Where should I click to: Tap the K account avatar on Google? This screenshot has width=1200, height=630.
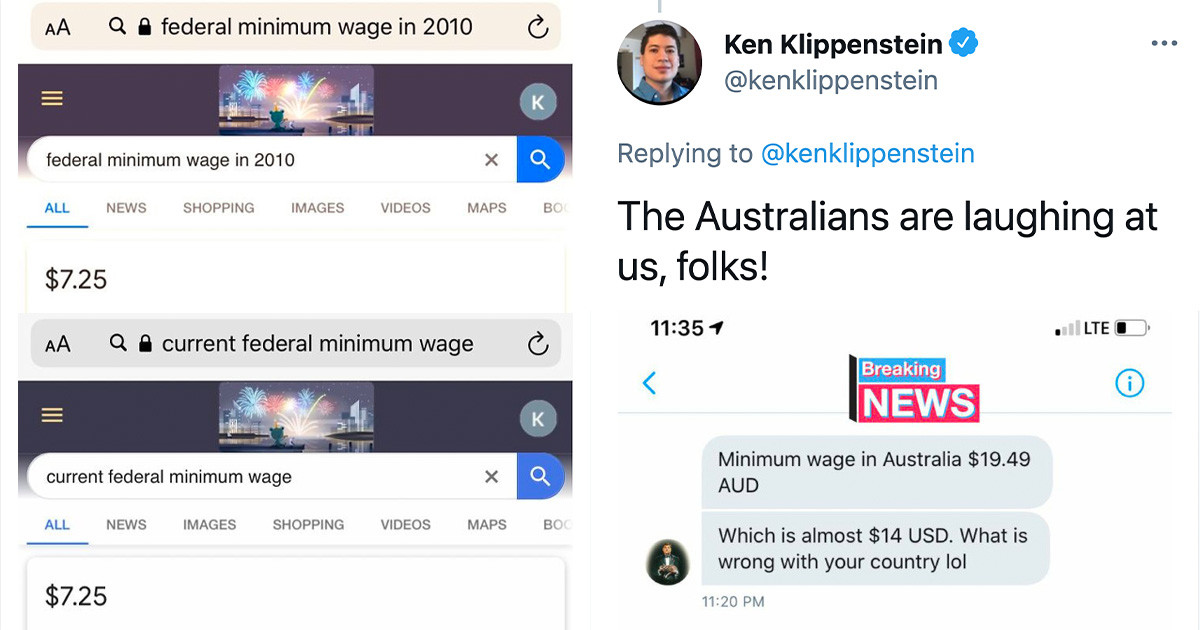pos(538,101)
